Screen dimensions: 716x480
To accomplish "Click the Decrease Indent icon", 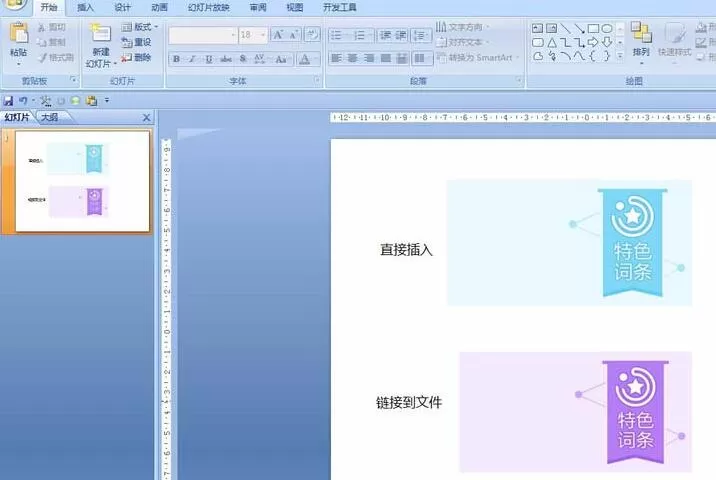I will coord(385,35).
